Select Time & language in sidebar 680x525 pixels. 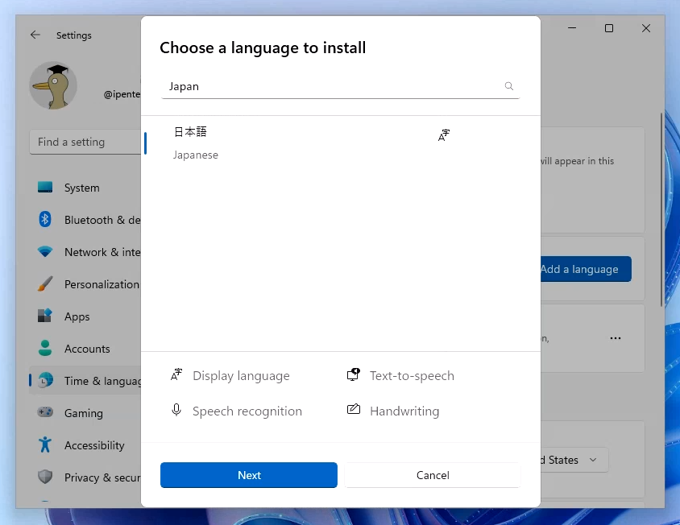[85, 381]
